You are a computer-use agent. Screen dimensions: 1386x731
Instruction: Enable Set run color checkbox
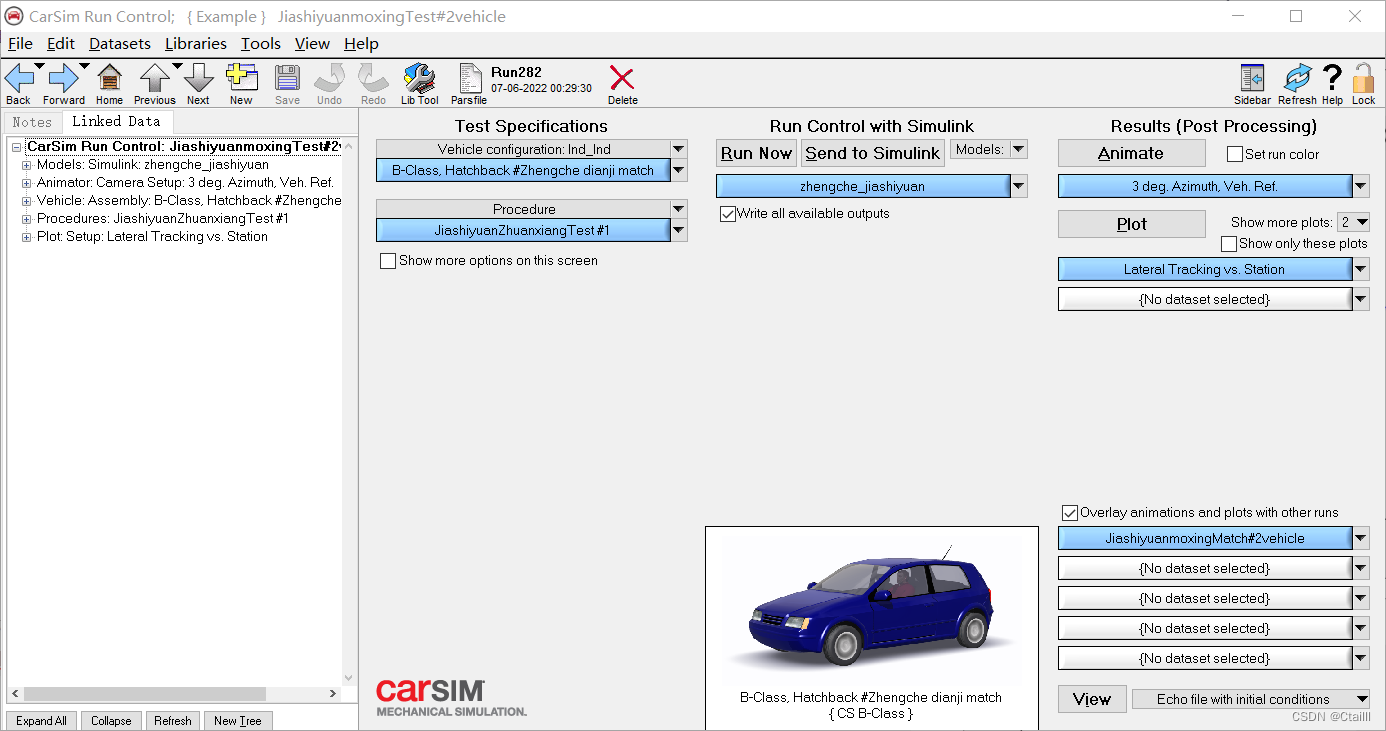1235,154
